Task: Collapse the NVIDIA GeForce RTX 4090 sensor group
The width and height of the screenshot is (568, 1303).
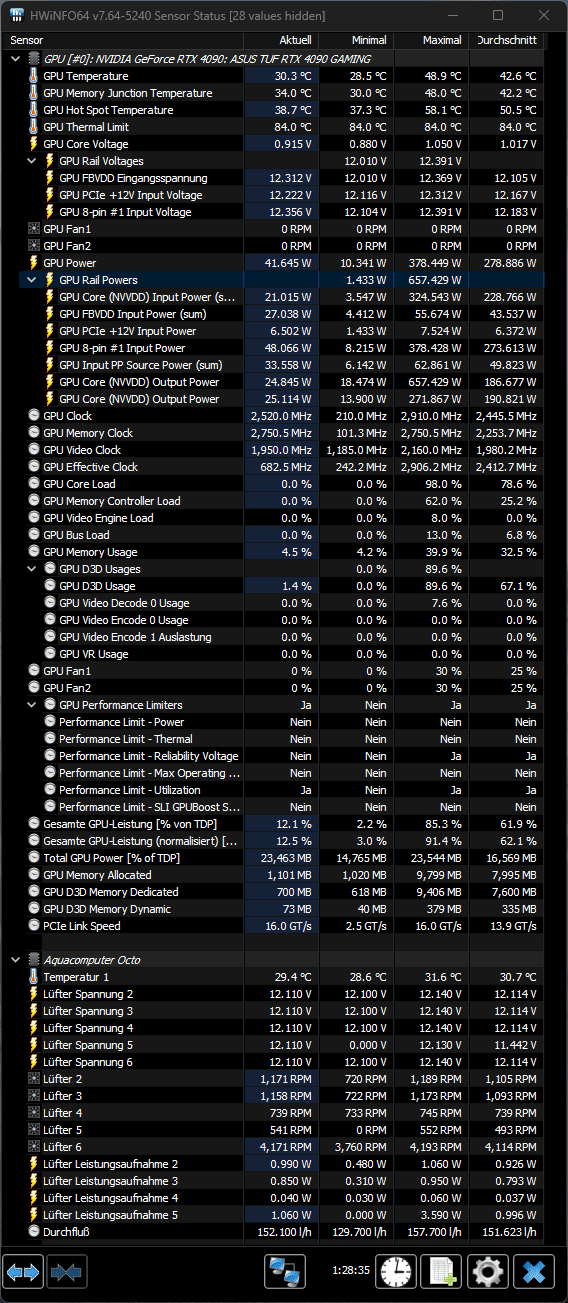Action: [16, 59]
